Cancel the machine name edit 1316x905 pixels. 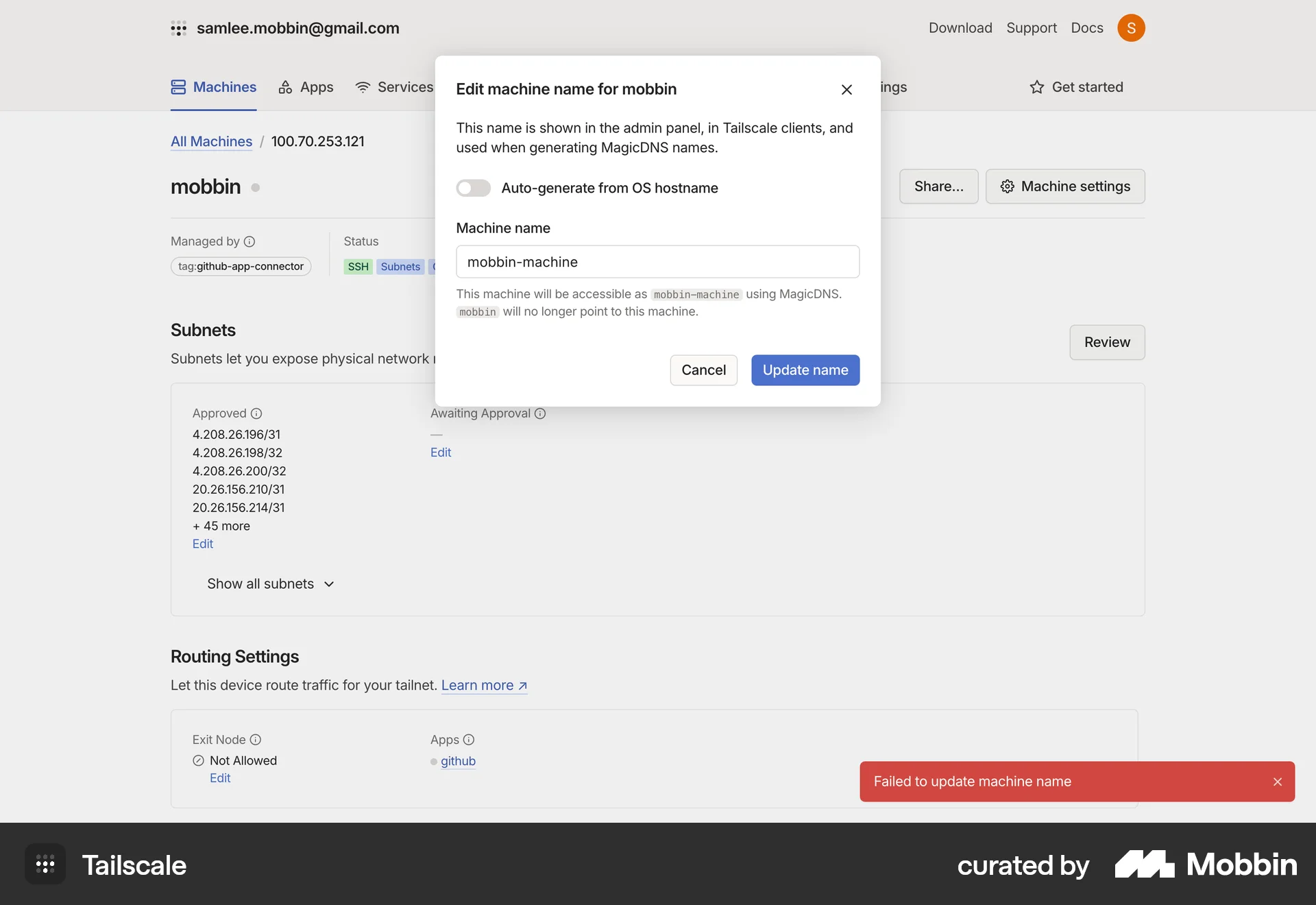pos(703,370)
